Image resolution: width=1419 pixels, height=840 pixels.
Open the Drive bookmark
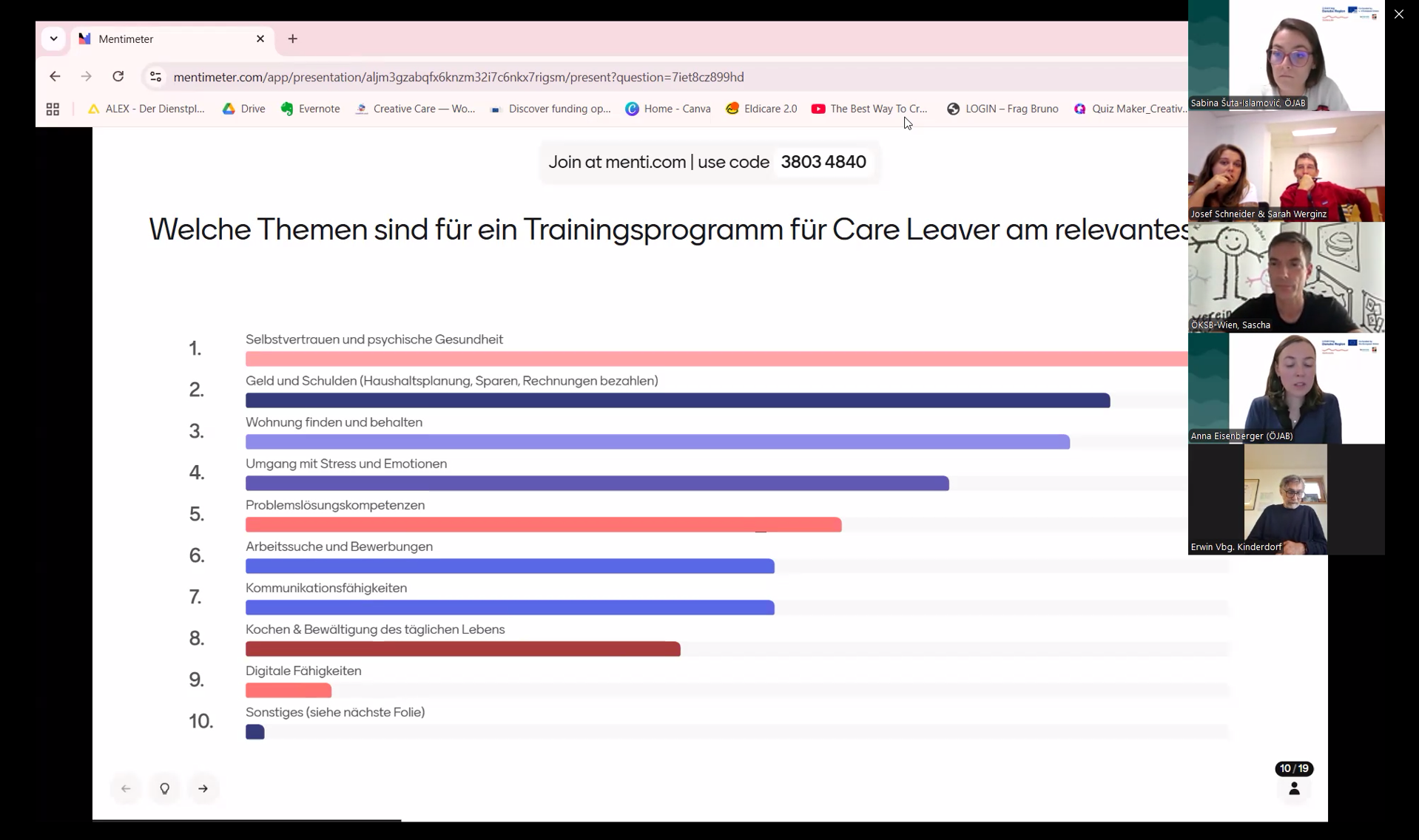coord(243,109)
